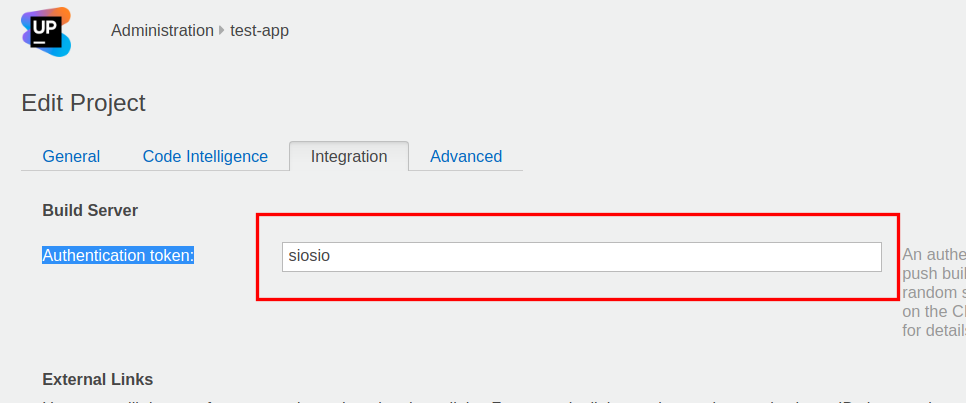Screen dimensions: 966x403
Task: Open the Code Intelligence tab
Action: pyautogui.click(x=205, y=156)
